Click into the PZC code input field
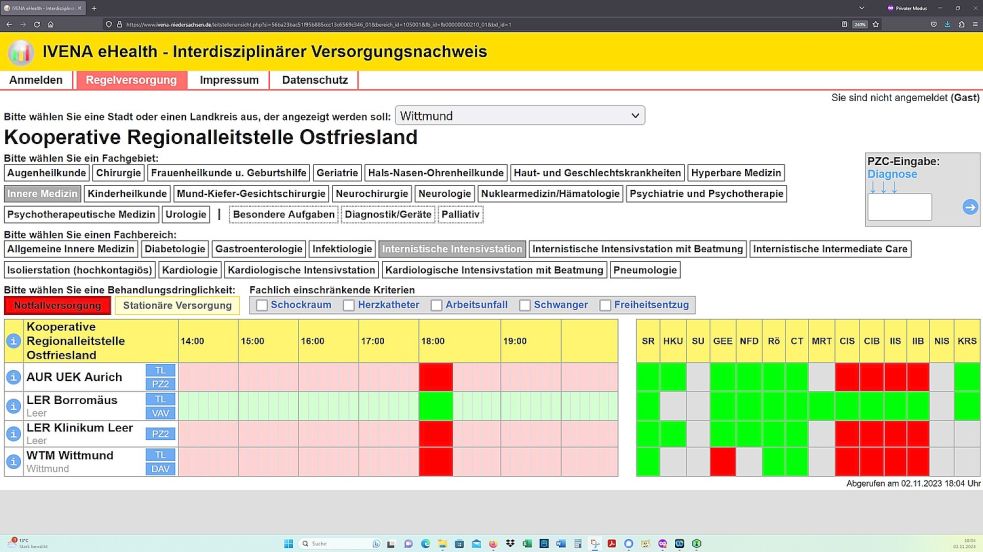 (x=900, y=207)
